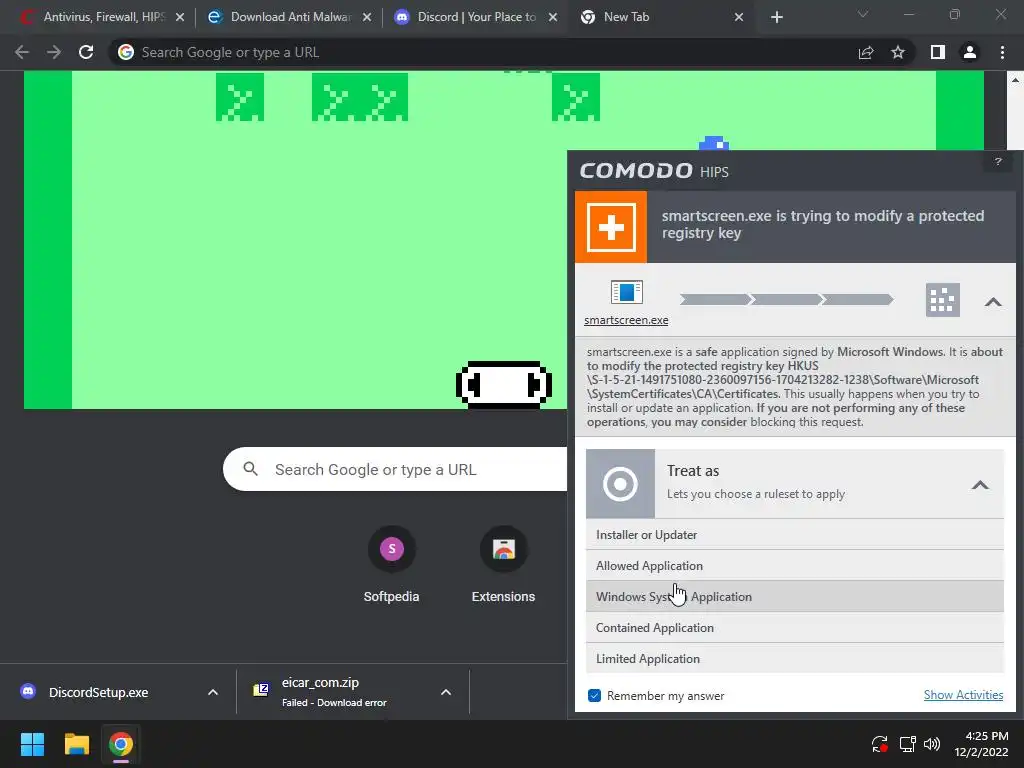Click the Chrome back arrow
The image size is (1024, 768).
[x=22, y=52]
